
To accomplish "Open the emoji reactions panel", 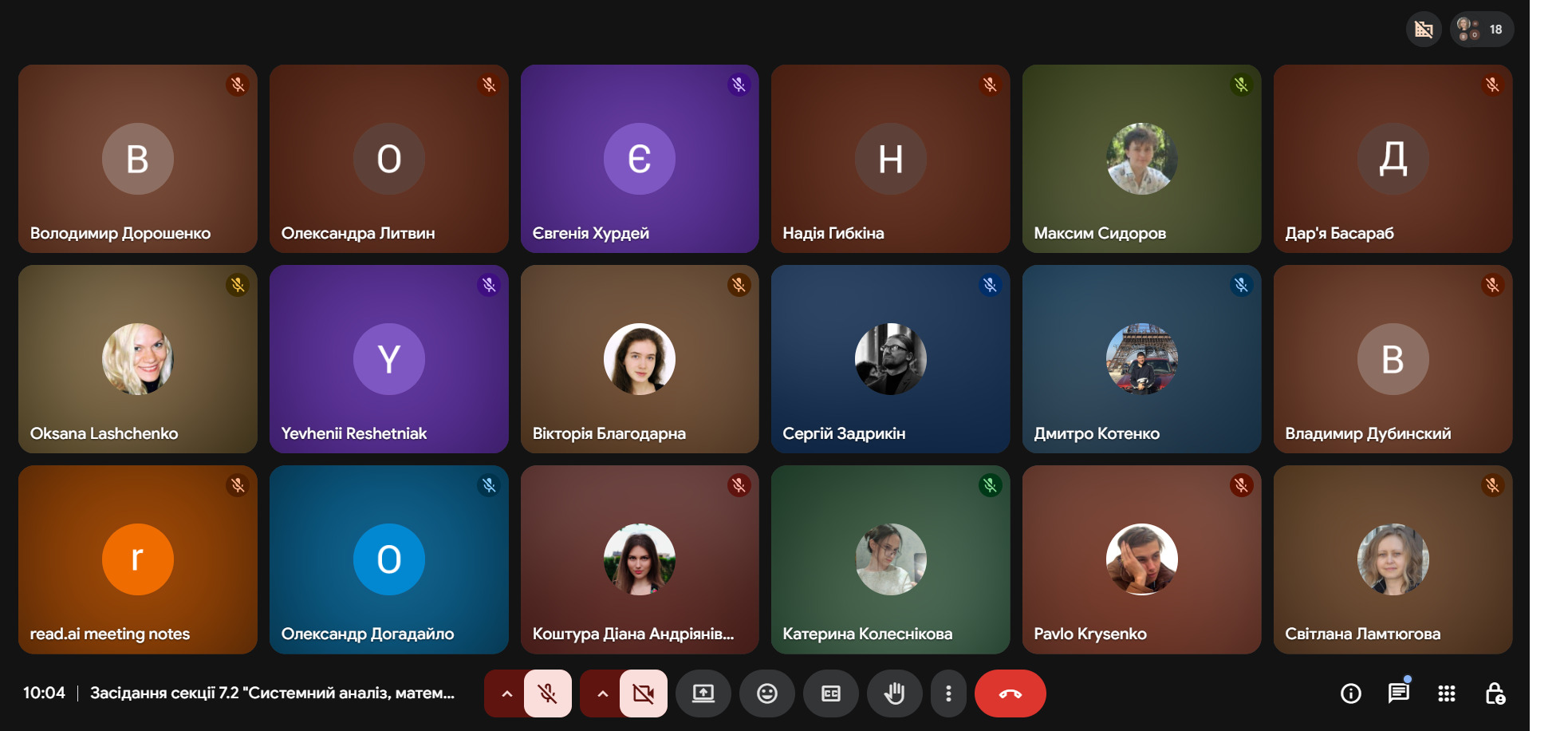I will coord(767,693).
